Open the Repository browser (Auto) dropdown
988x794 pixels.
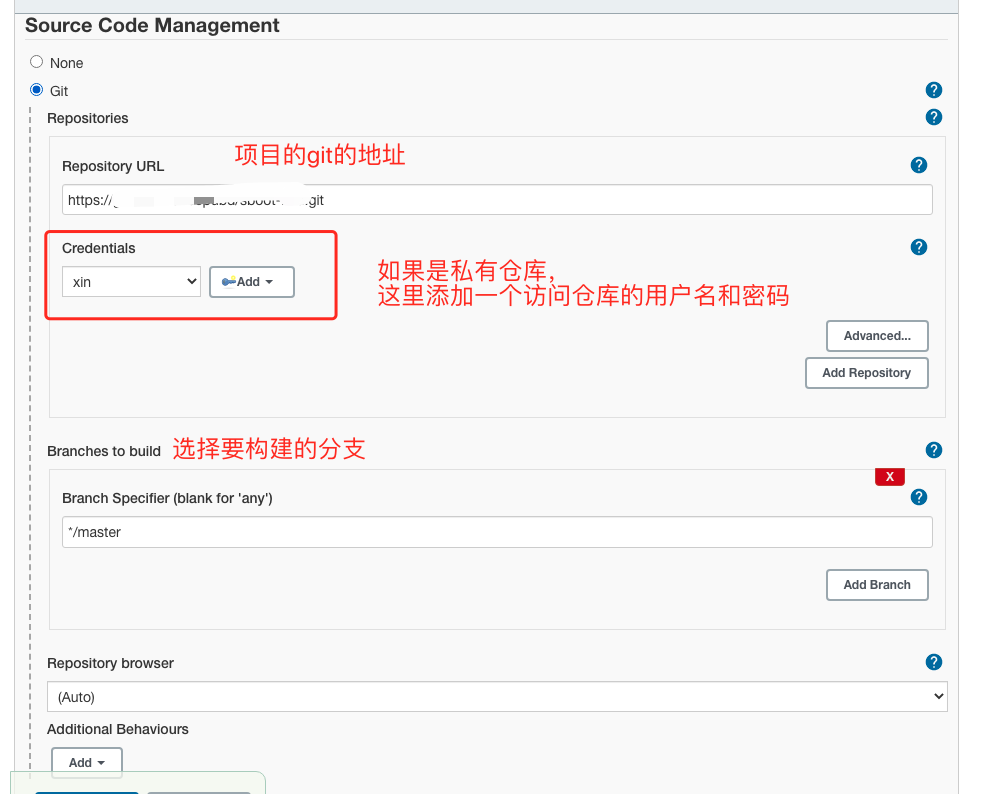[497, 697]
